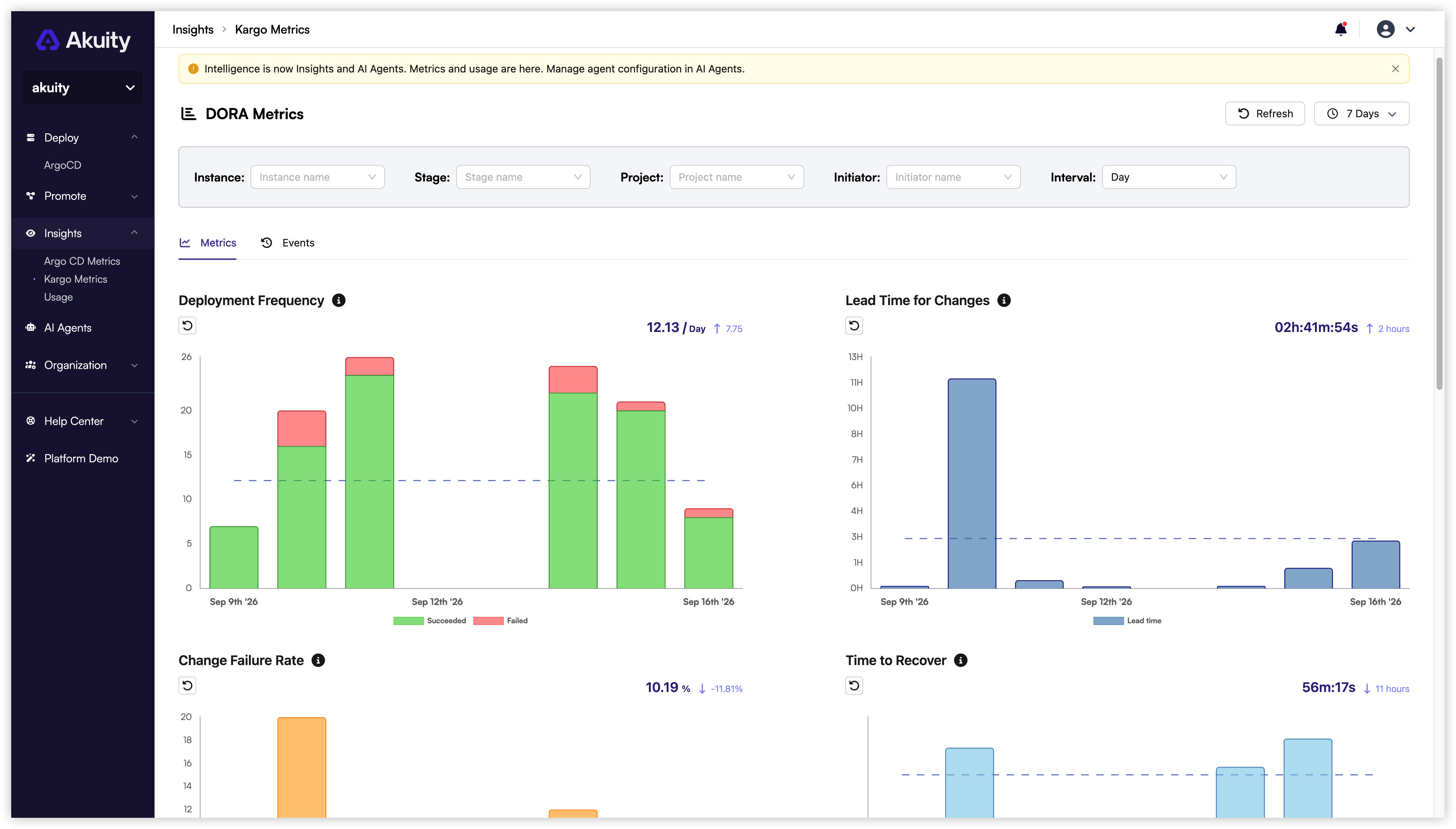The height and width of the screenshot is (829, 1456).
Task: Reset the Time to Recover chart
Action: [x=854, y=686]
